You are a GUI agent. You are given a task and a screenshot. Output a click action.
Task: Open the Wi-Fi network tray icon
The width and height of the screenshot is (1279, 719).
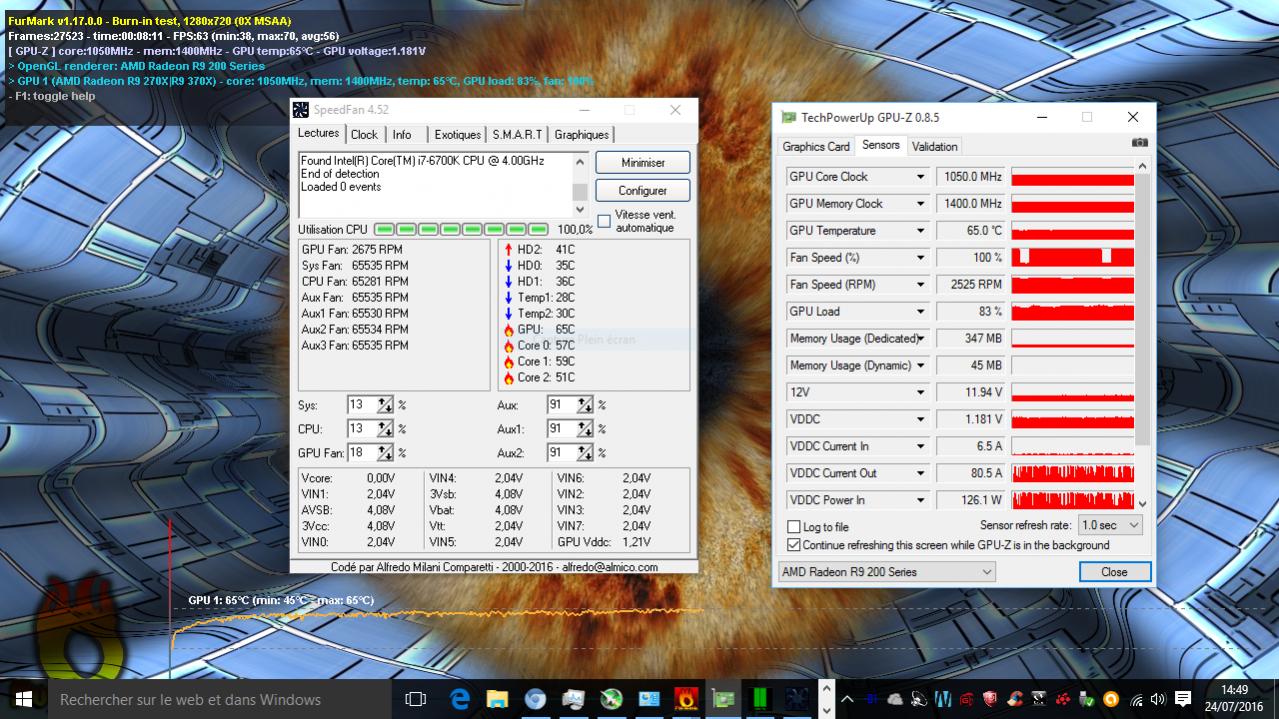point(1136,699)
